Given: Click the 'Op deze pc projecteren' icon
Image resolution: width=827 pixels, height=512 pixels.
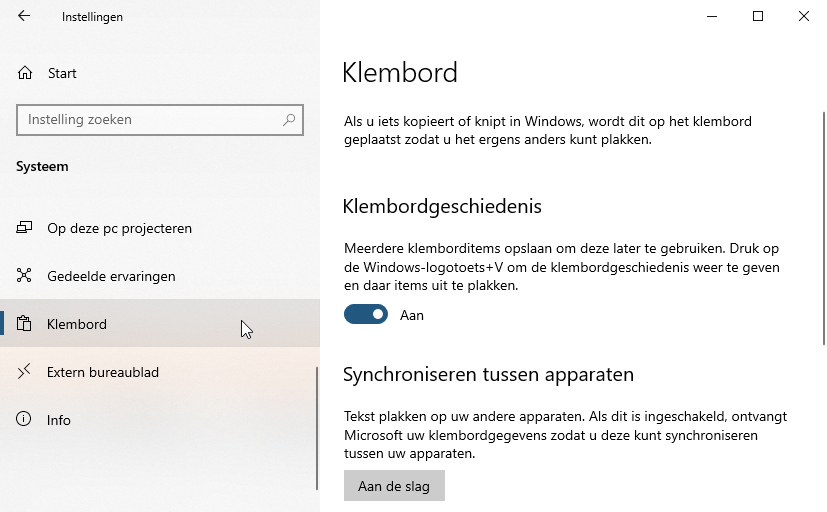Looking at the screenshot, I should pos(25,228).
